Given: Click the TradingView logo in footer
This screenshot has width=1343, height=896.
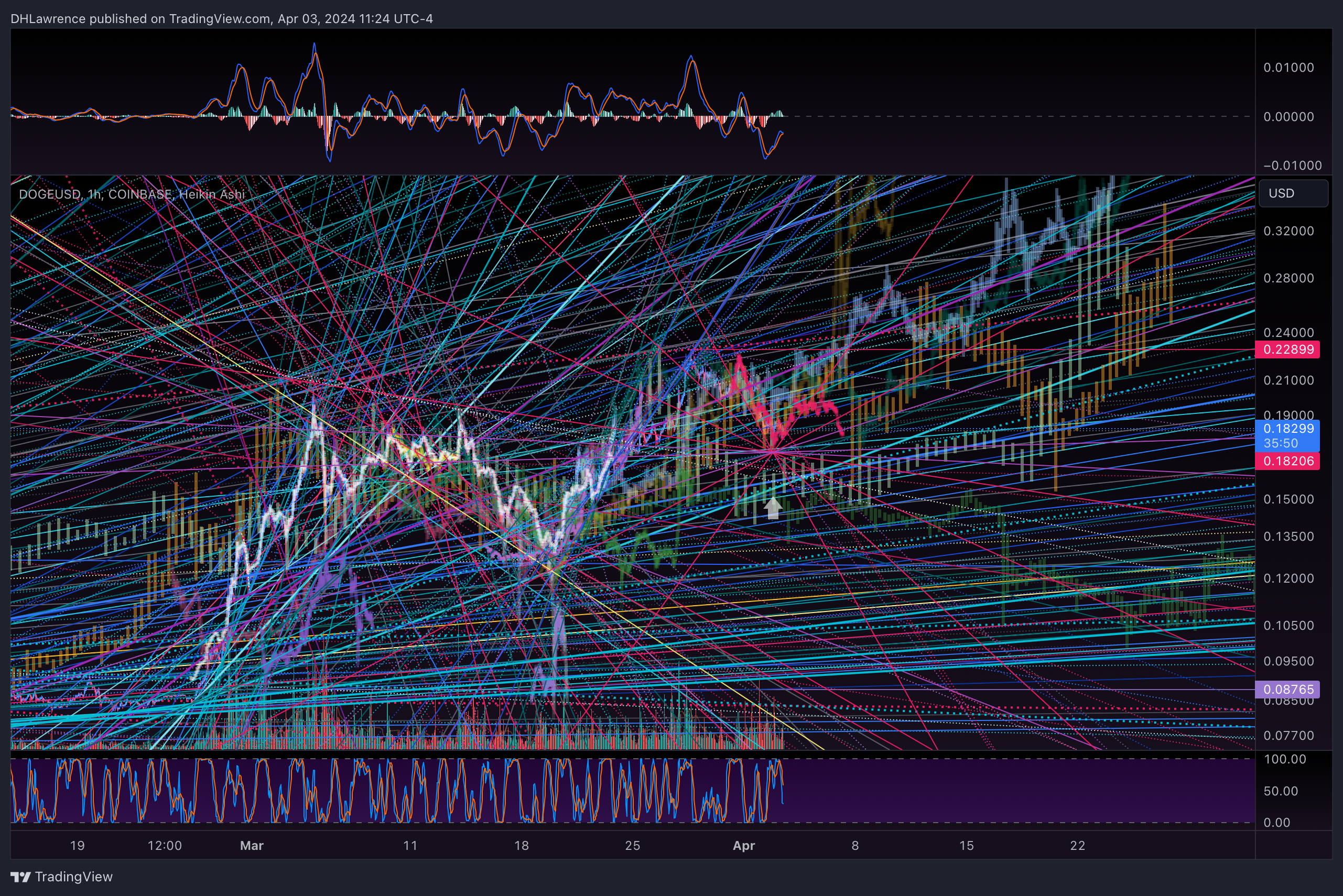Looking at the screenshot, I should (62, 877).
